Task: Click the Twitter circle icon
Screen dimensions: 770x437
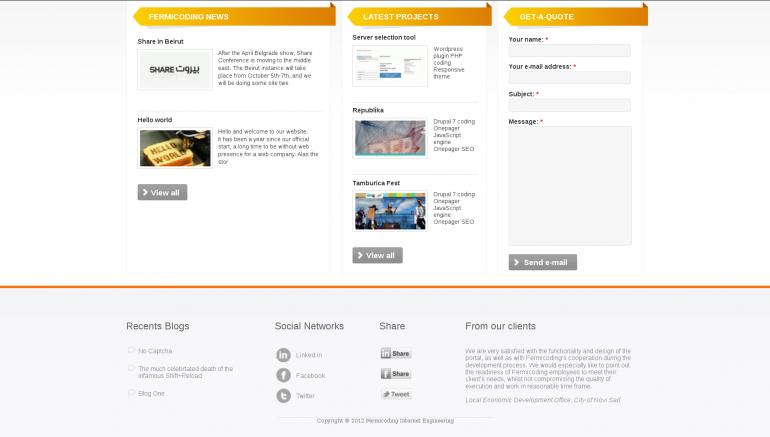Action: 283,396
